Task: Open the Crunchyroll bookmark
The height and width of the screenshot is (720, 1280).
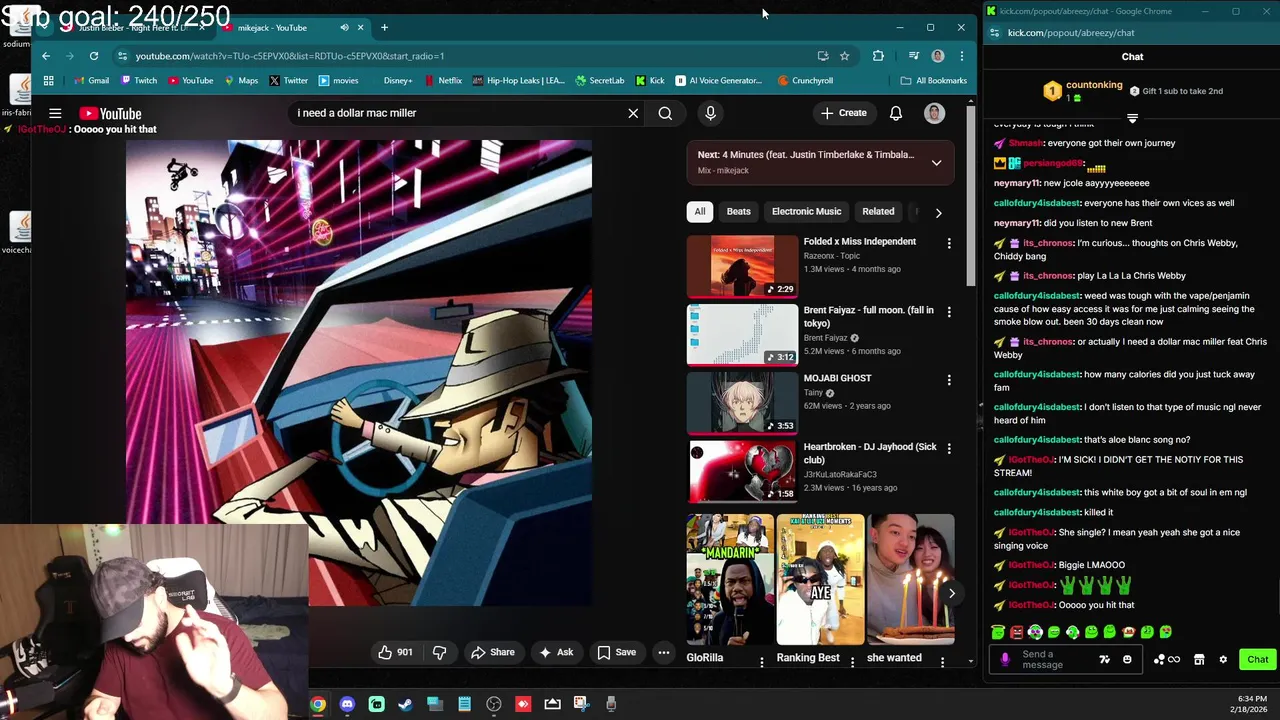Action: pos(805,81)
